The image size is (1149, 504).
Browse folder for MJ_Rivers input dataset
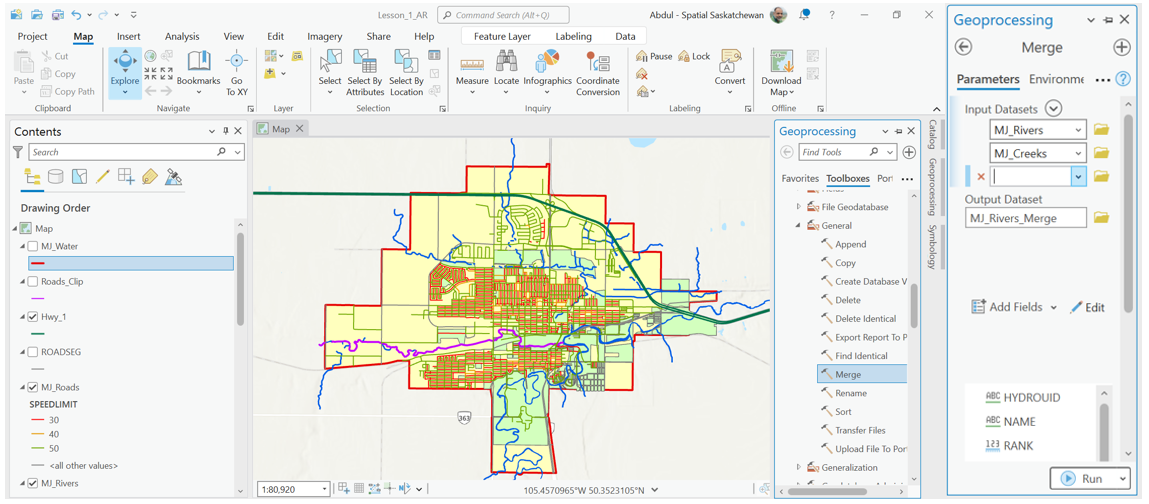(1101, 130)
